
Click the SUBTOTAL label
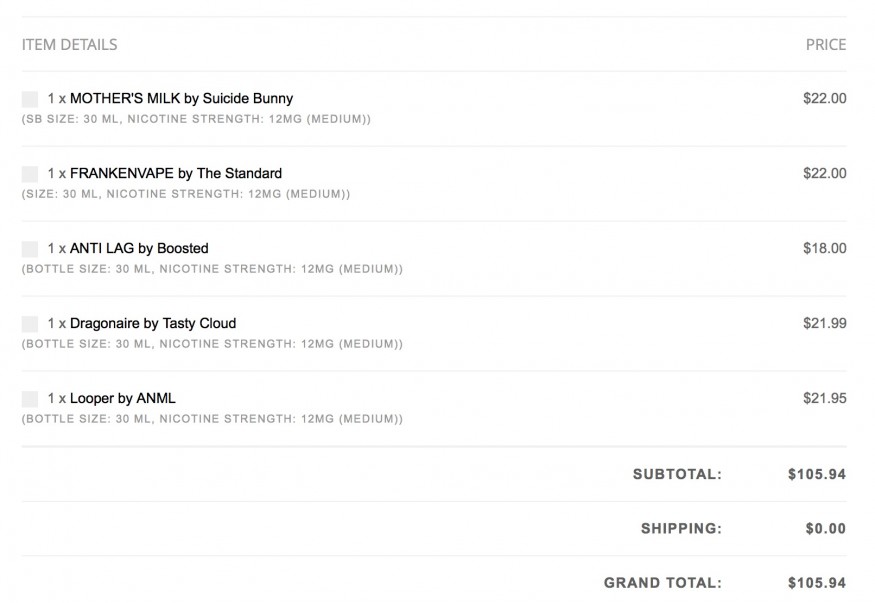coord(677,474)
